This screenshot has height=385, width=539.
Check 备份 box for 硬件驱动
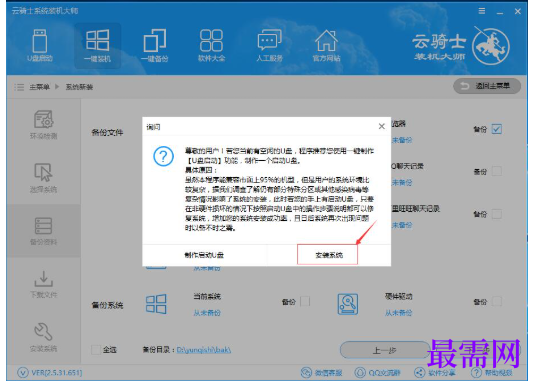(x=497, y=302)
